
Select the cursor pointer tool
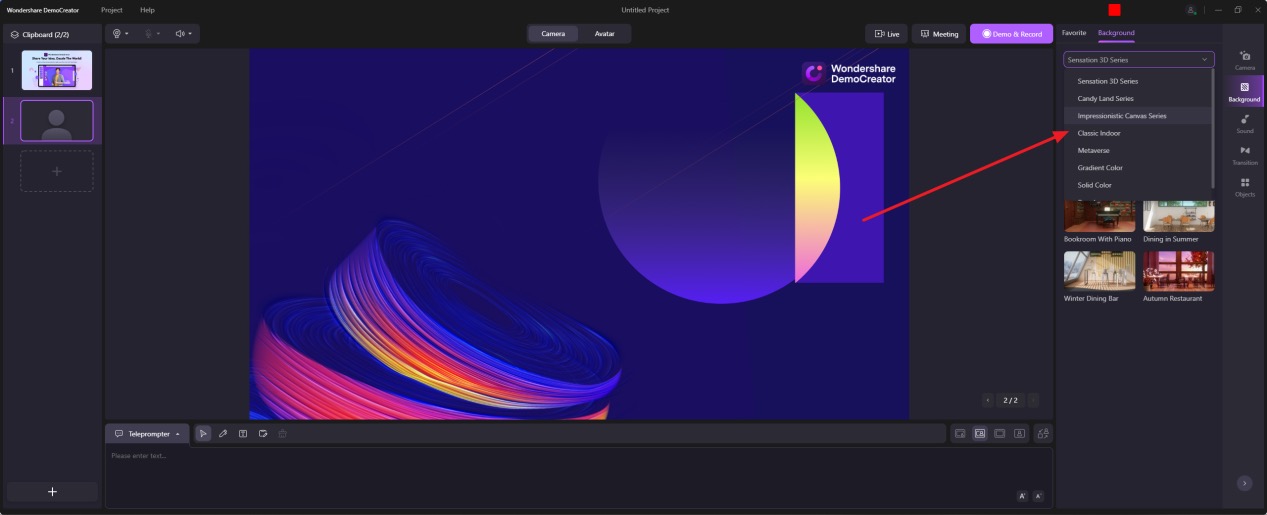(203, 434)
